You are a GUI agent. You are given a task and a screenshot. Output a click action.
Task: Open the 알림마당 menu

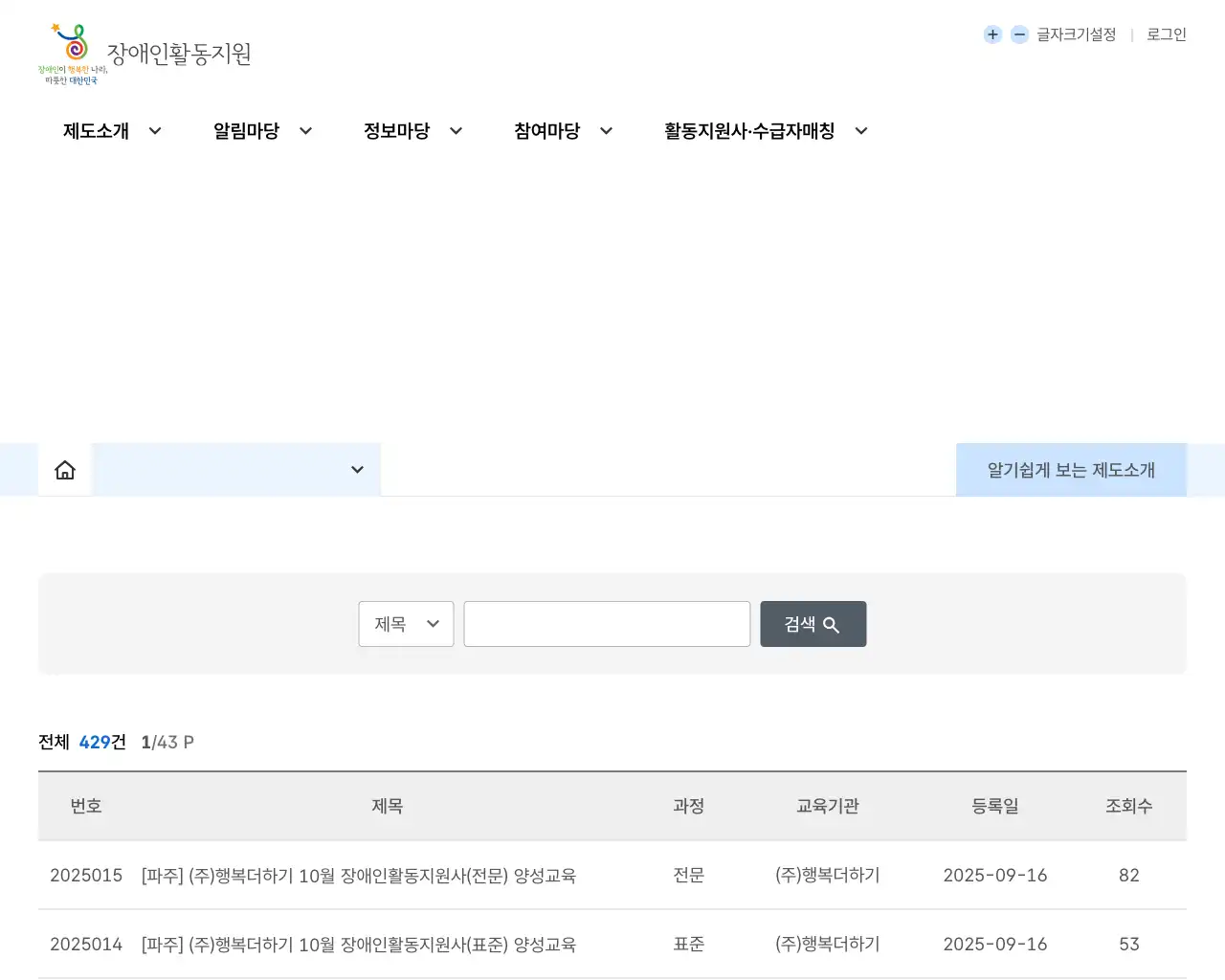pos(247,131)
